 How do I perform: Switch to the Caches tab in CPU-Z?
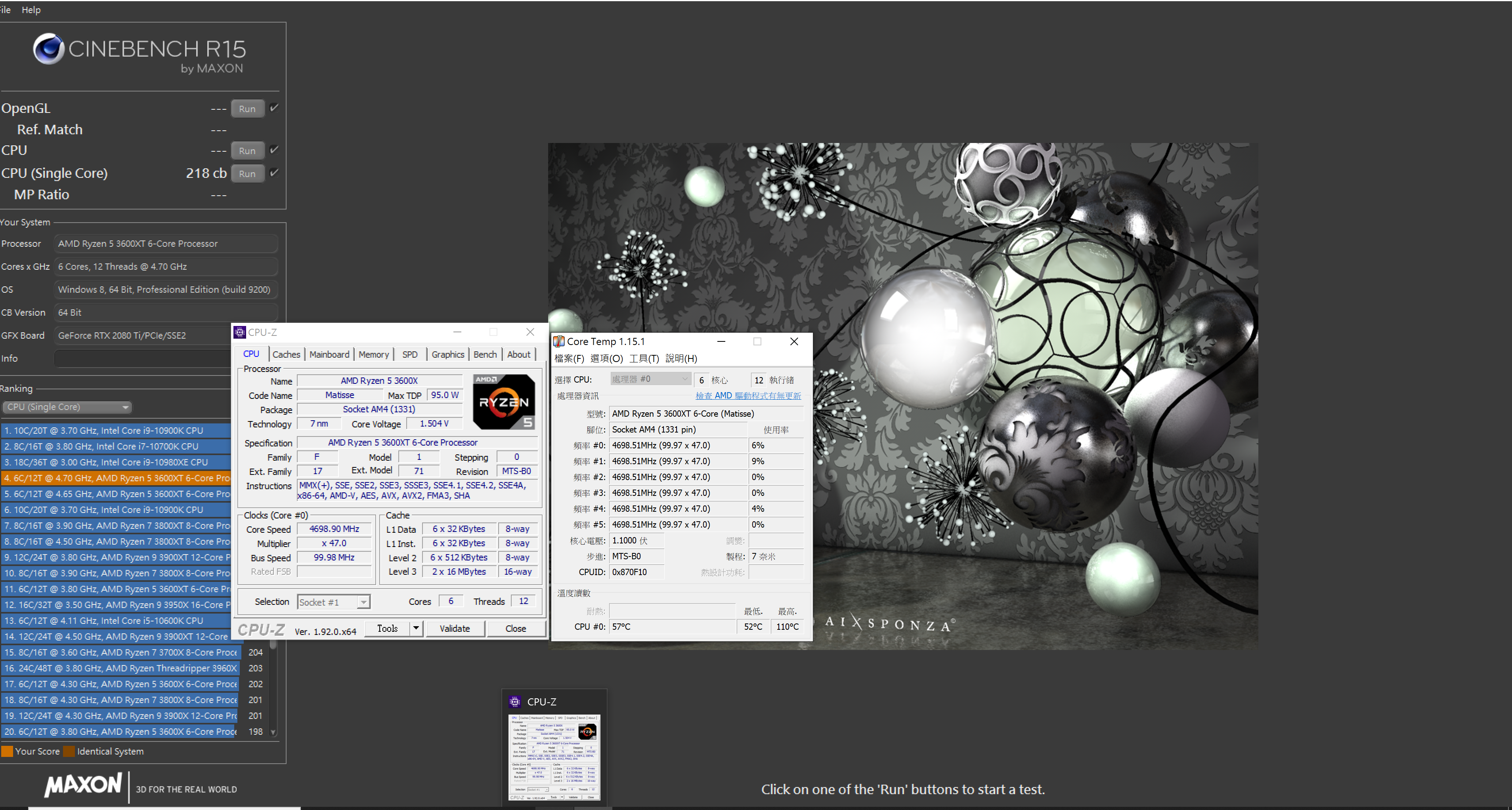(x=286, y=354)
